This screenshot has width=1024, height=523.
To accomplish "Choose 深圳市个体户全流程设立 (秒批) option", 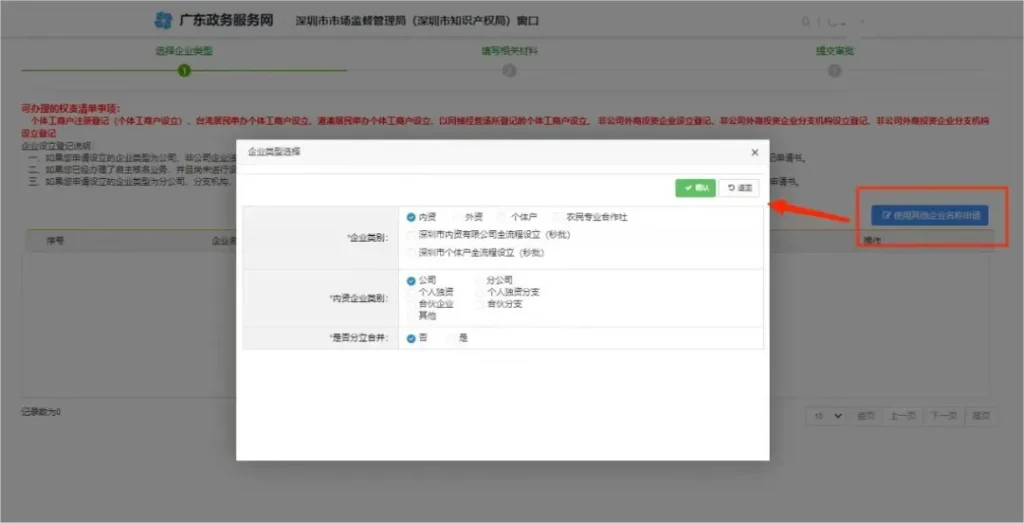I will click(412, 252).
